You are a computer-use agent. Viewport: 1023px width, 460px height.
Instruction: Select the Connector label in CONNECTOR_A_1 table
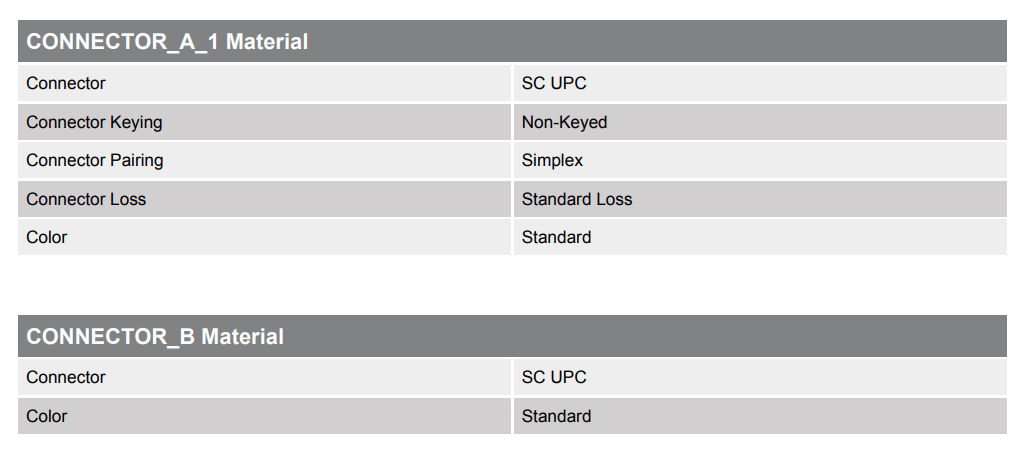coord(66,83)
